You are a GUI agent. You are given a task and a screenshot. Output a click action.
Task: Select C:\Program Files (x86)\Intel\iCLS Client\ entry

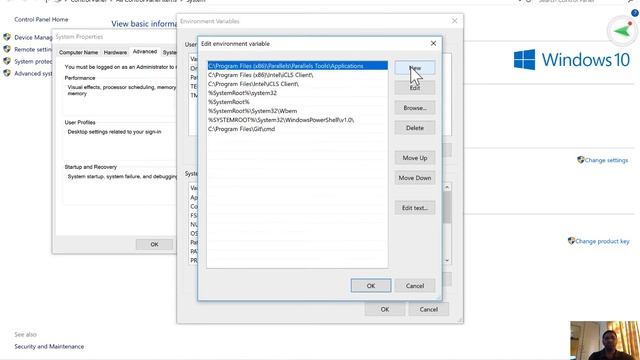[x=298, y=75]
